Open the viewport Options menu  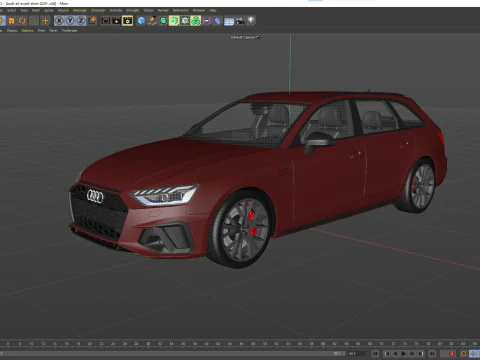point(27,31)
